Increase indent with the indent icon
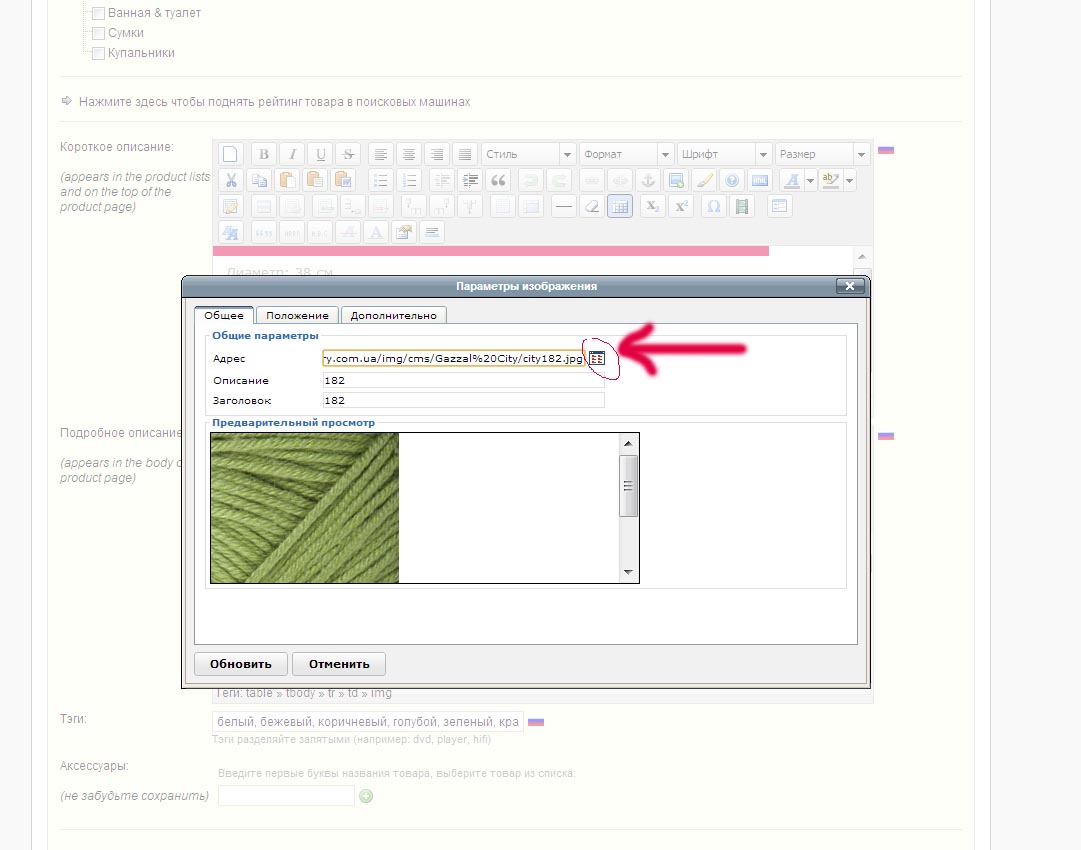Viewport: 1081px width, 850px height. [x=470, y=180]
